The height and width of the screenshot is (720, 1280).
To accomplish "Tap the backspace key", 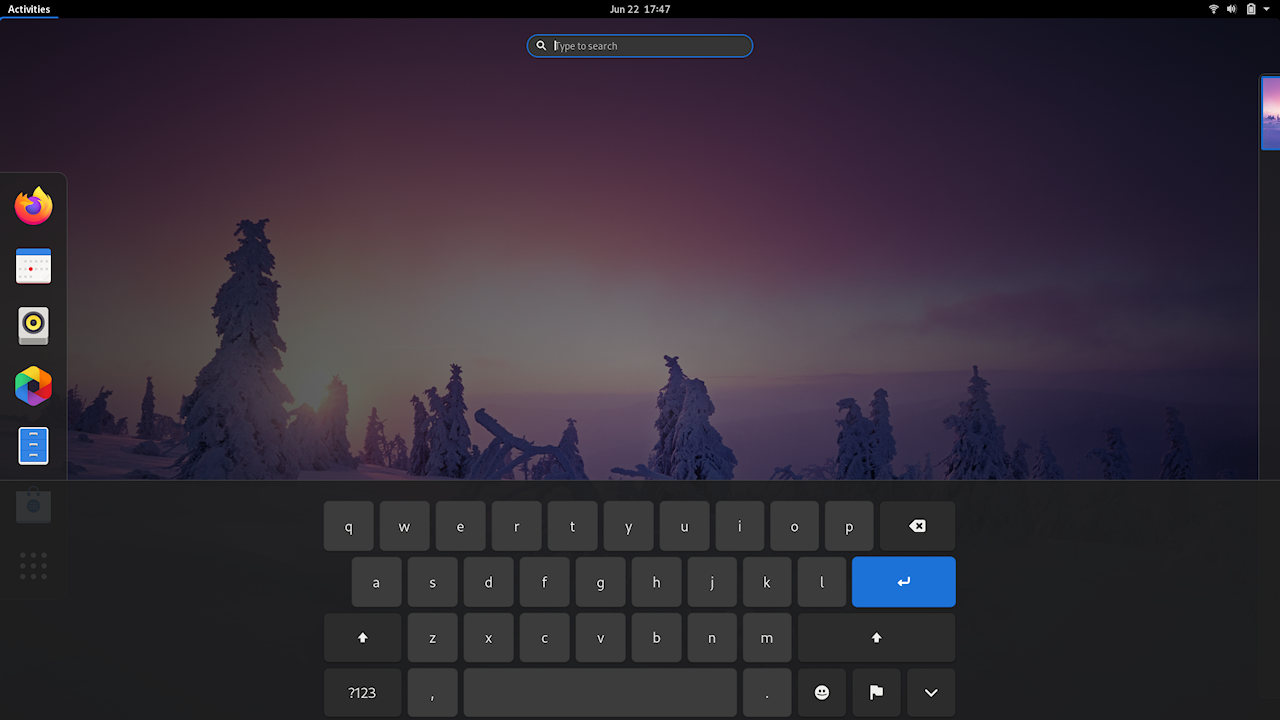I will pos(917,526).
